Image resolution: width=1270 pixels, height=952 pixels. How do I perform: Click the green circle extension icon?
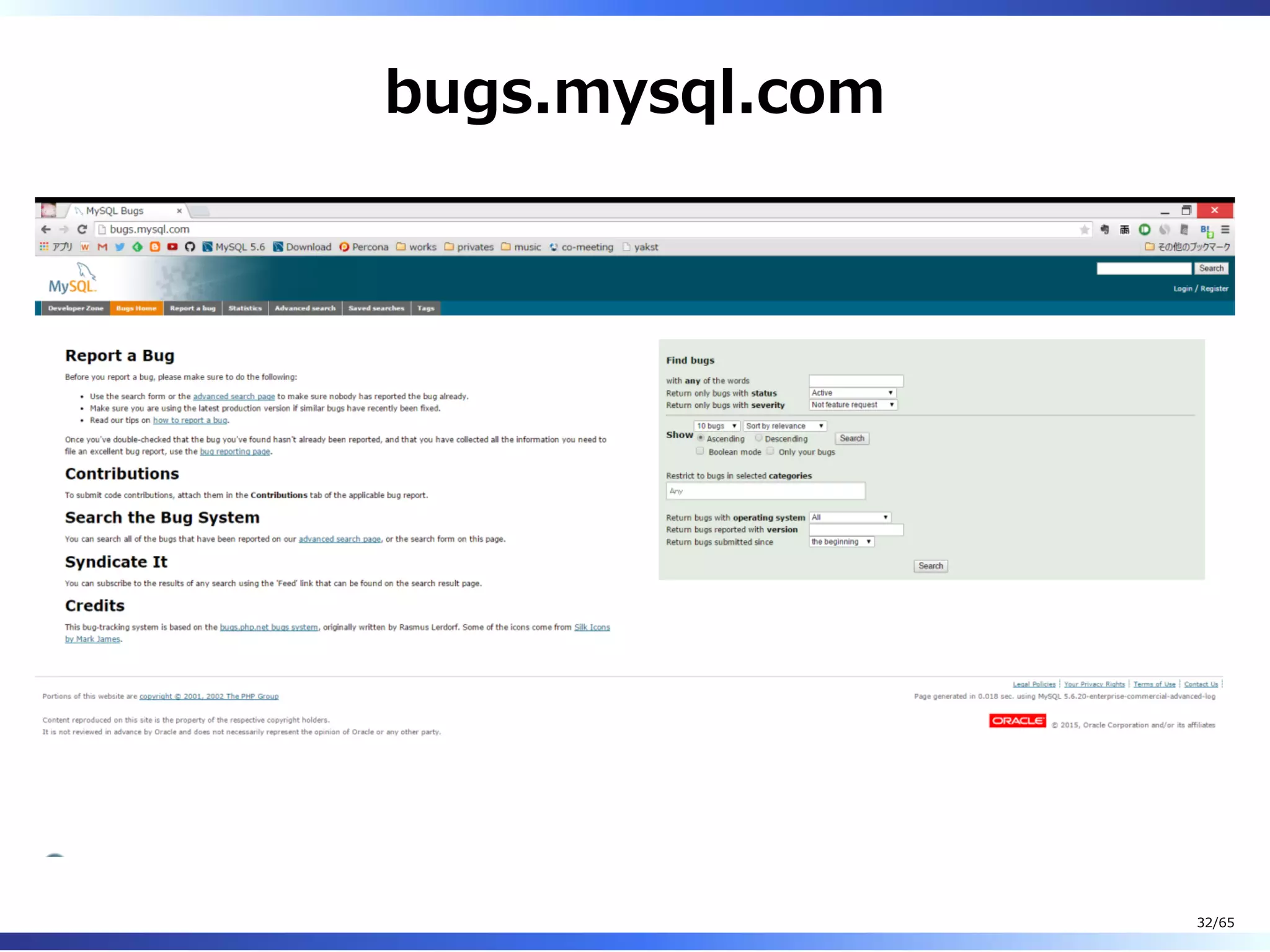pos(1144,229)
